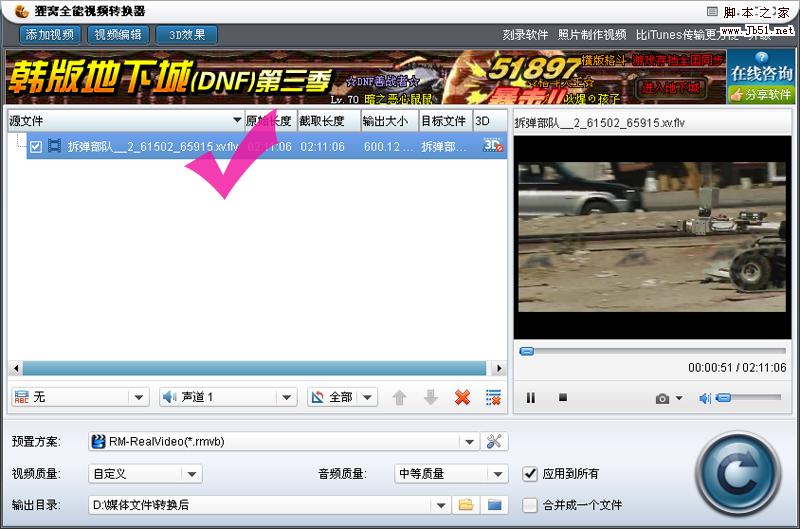Click the video preview frame

[x=652, y=237]
